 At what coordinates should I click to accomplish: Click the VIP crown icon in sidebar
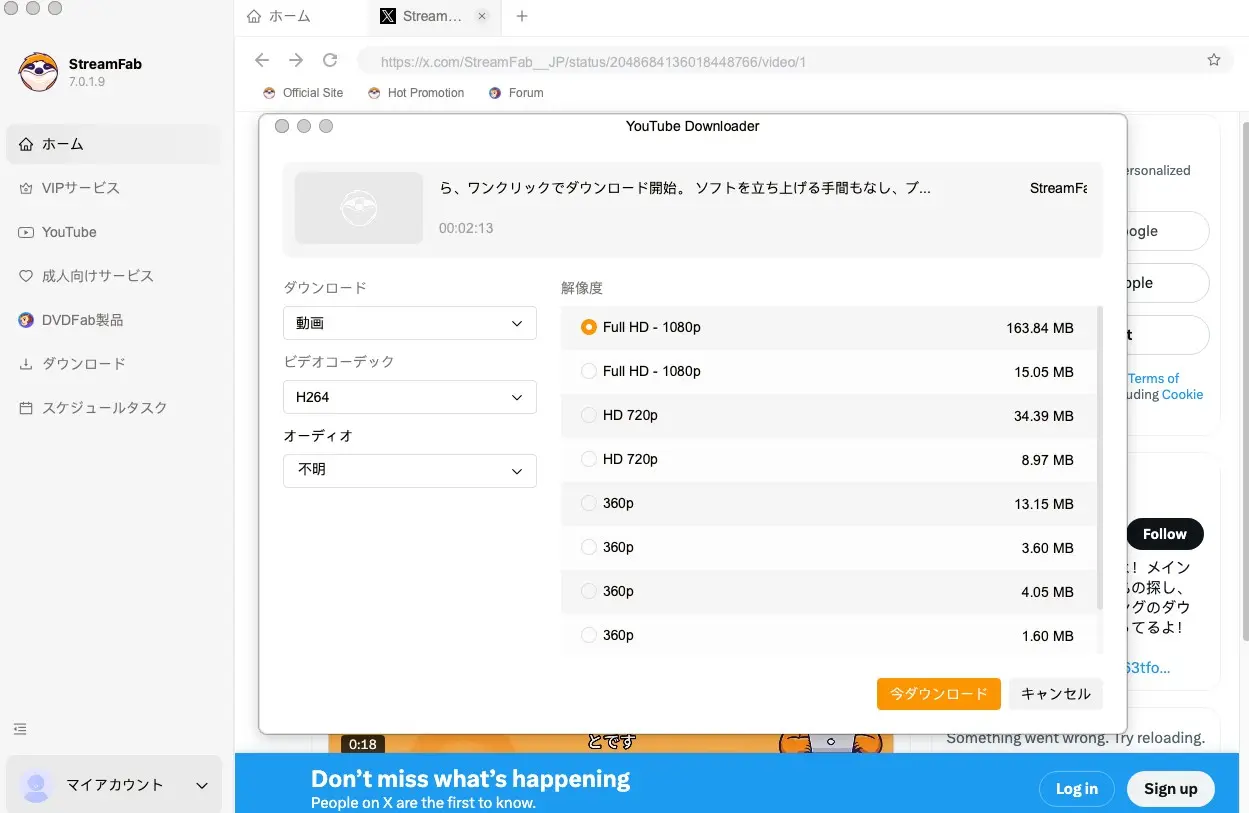pos(26,188)
